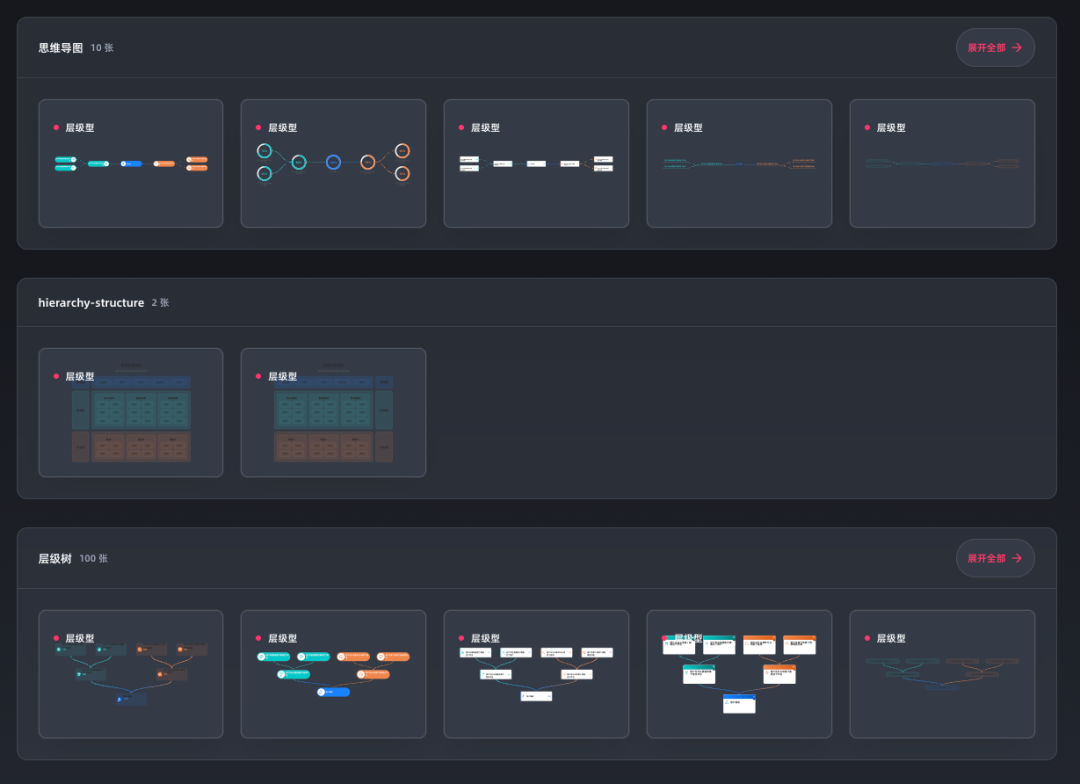The height and width of the screenshot is (784, 1080).
Task: Click the arrow icon in 思维导图 展开全部 button
Action: point(1017,48)
